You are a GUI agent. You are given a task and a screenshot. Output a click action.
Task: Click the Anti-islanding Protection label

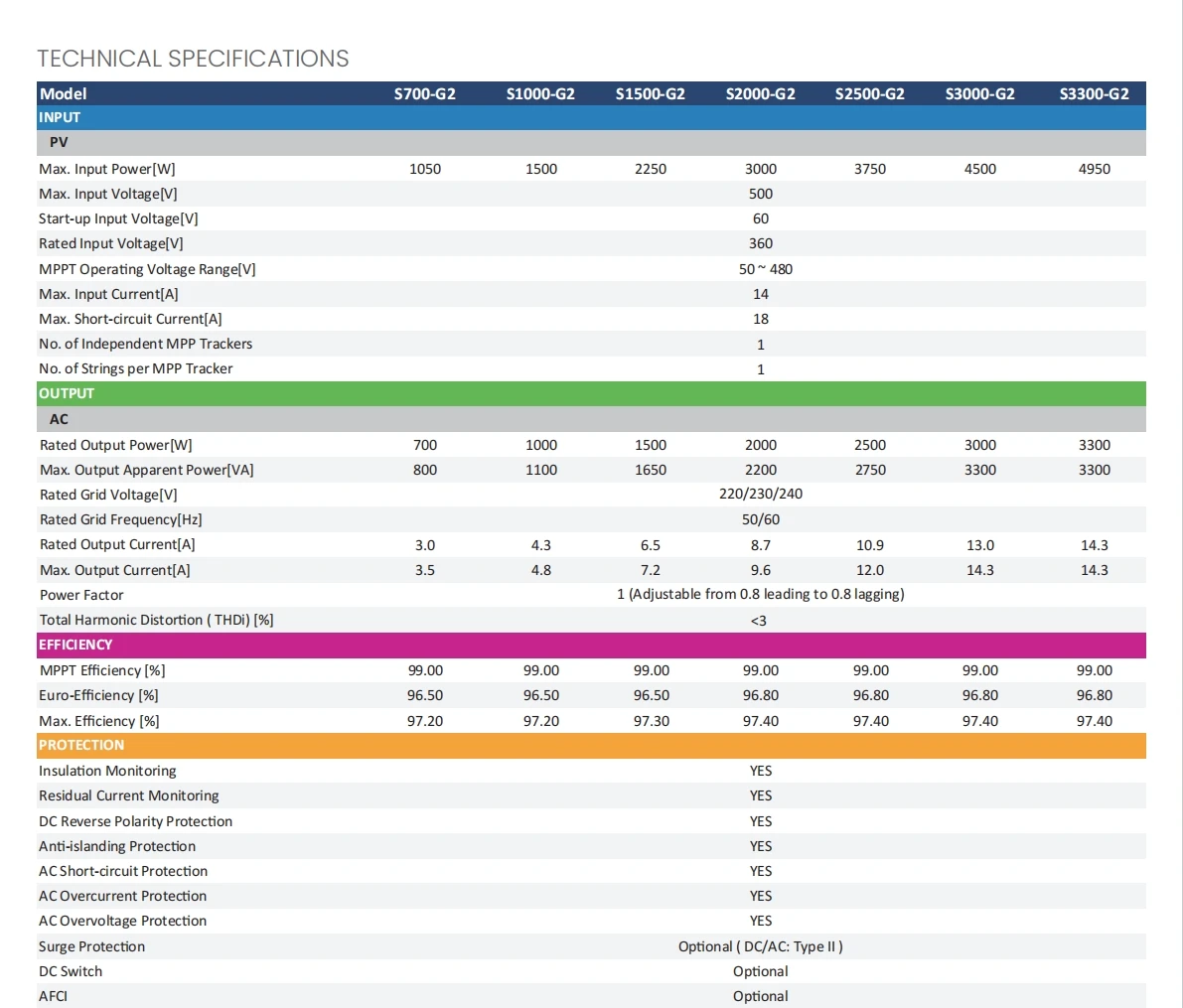(x=117, y=846)
